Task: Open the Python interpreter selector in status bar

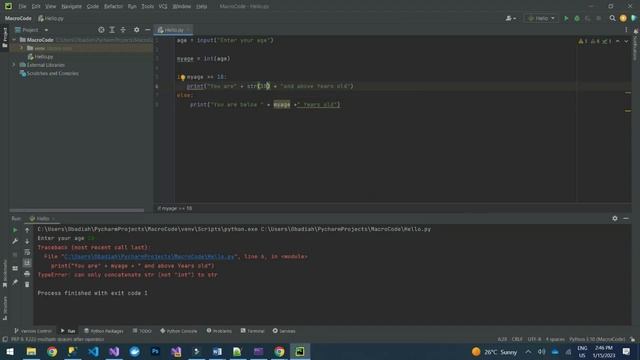Action: point(597,339)
